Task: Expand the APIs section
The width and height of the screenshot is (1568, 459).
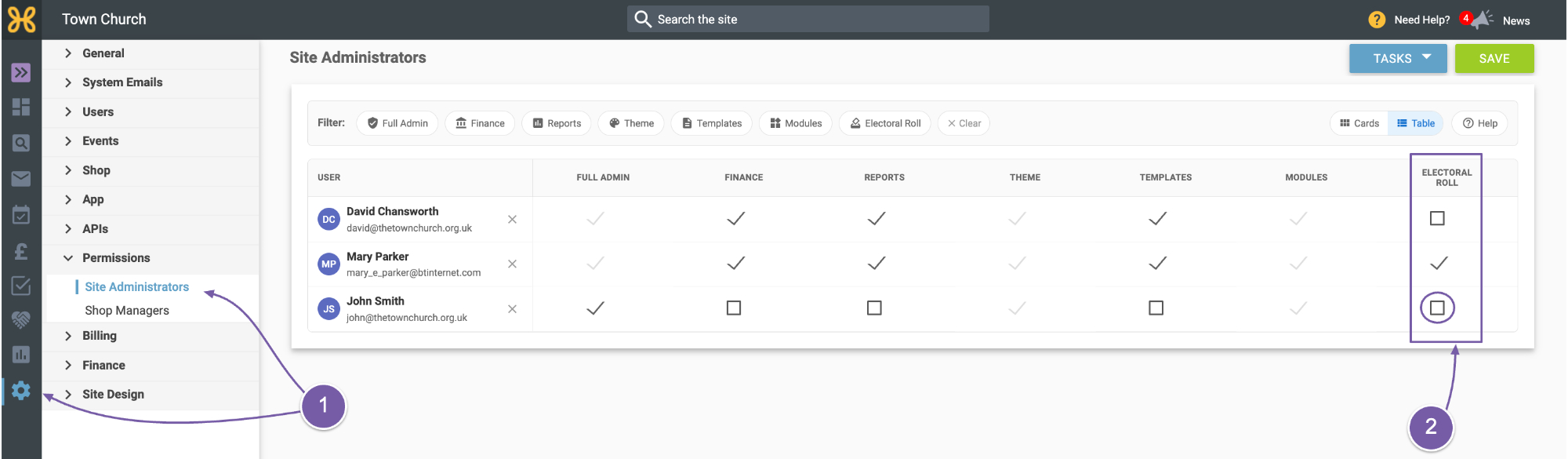Action: (151, 229)
